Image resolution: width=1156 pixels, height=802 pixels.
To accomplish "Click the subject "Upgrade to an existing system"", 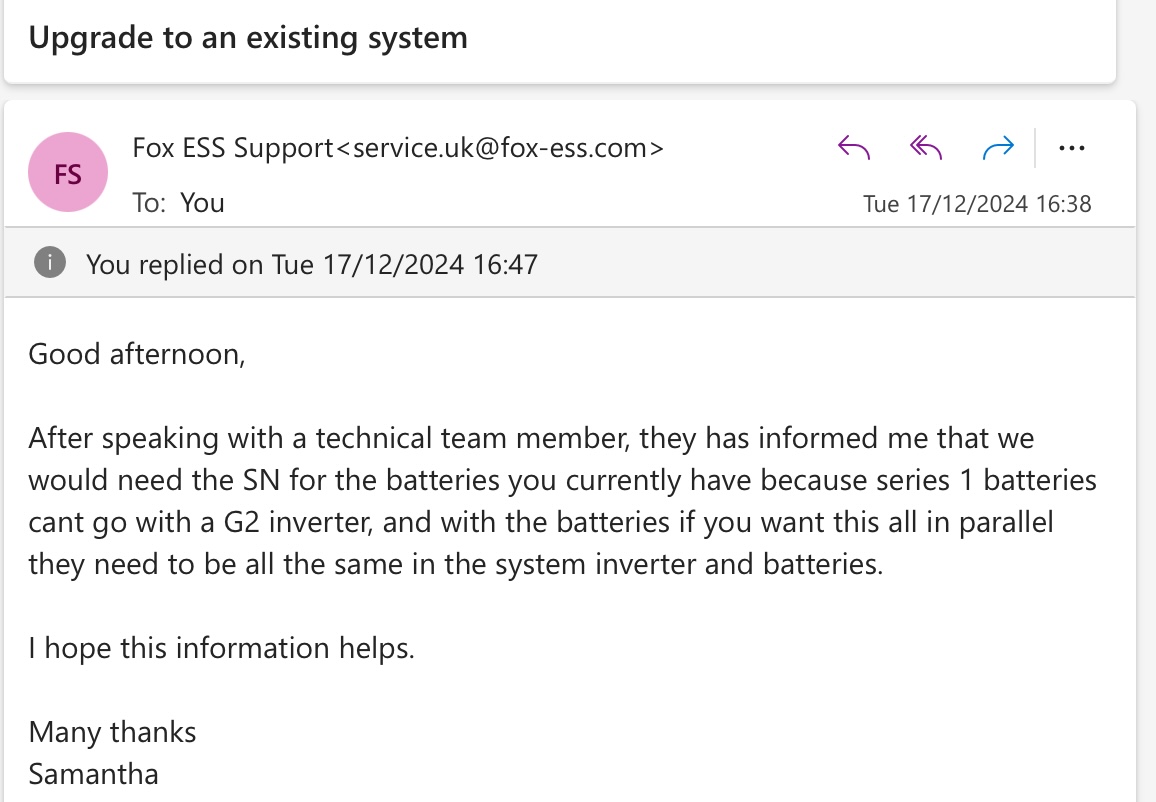I will (248, 38).
